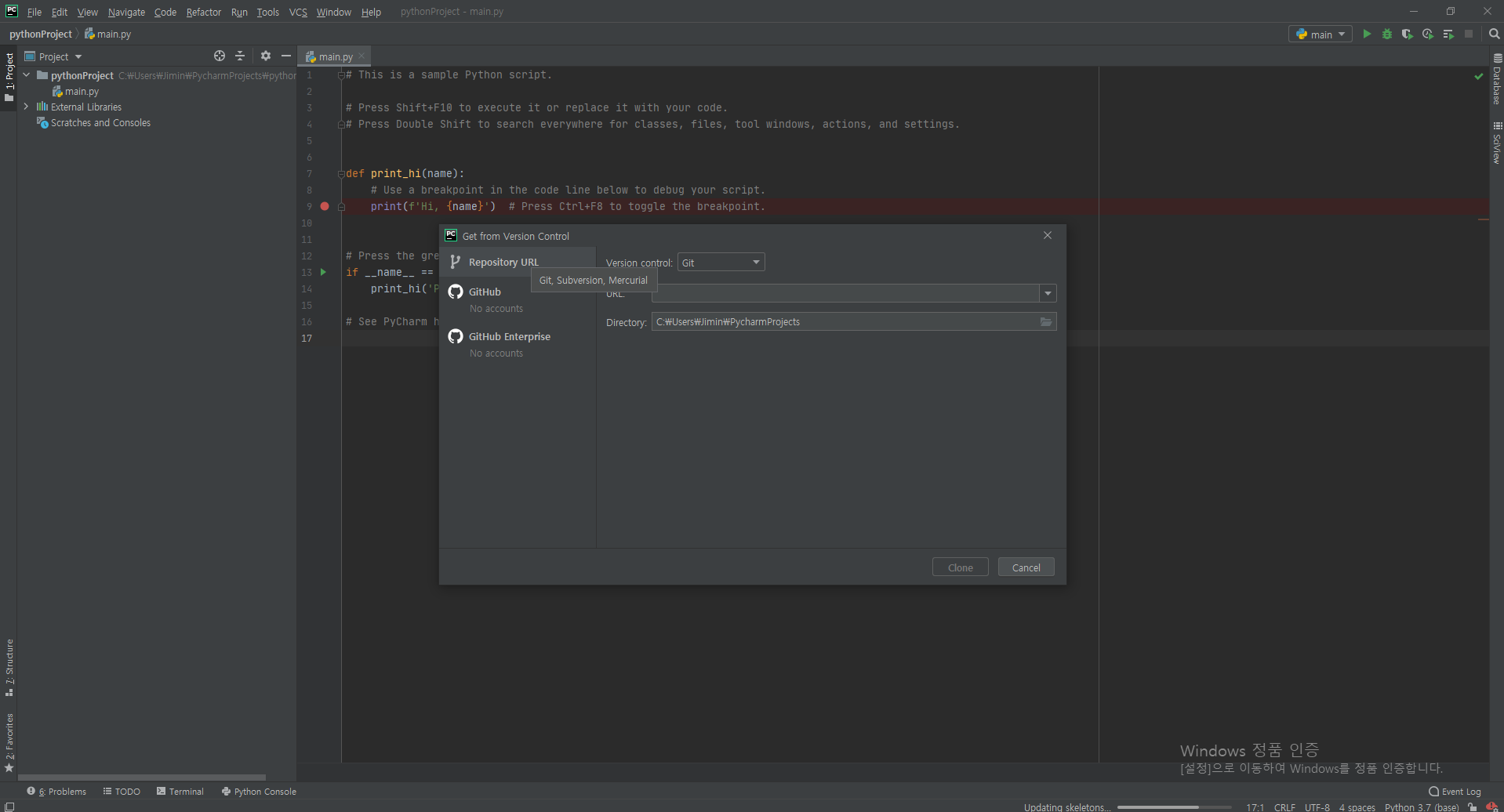This screenshot has height=812, width=1504.
Task: Collapse all in Project panel
Action: pyautogui.click(x=240, y=56)
